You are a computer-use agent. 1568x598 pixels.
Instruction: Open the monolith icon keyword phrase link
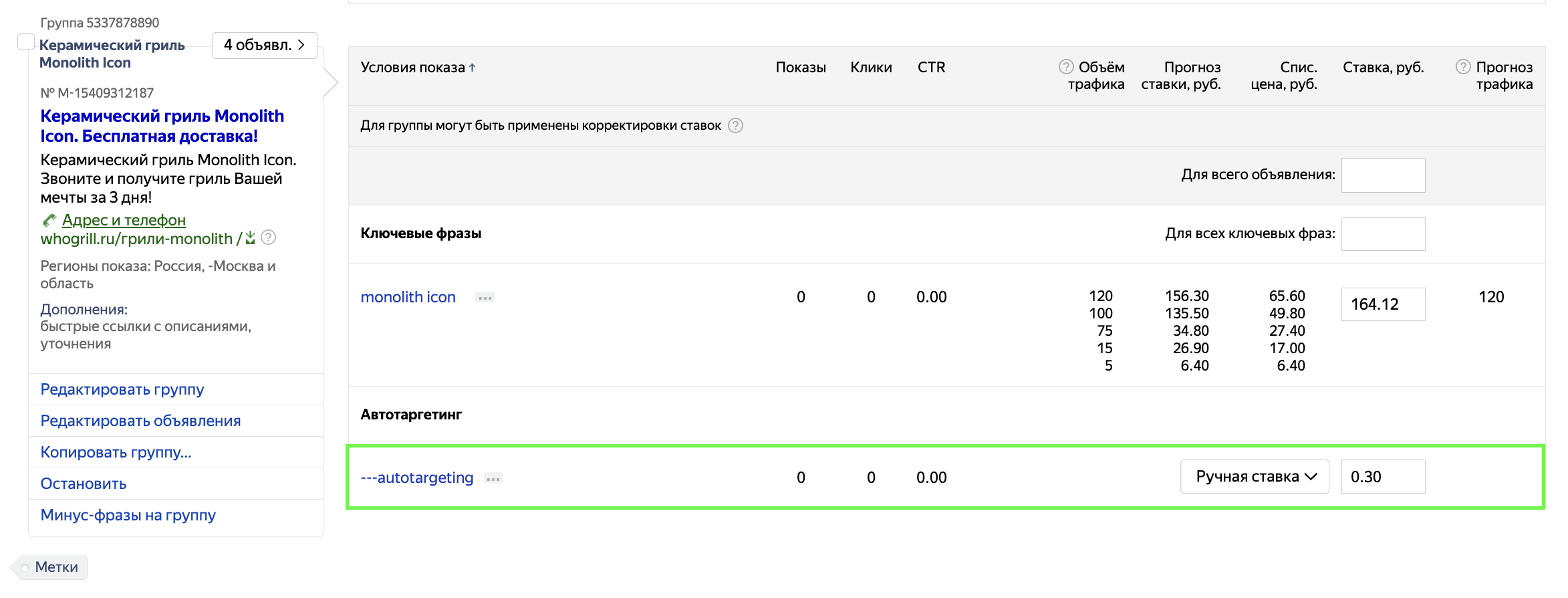pyautogui.click(x=408, y=297)
